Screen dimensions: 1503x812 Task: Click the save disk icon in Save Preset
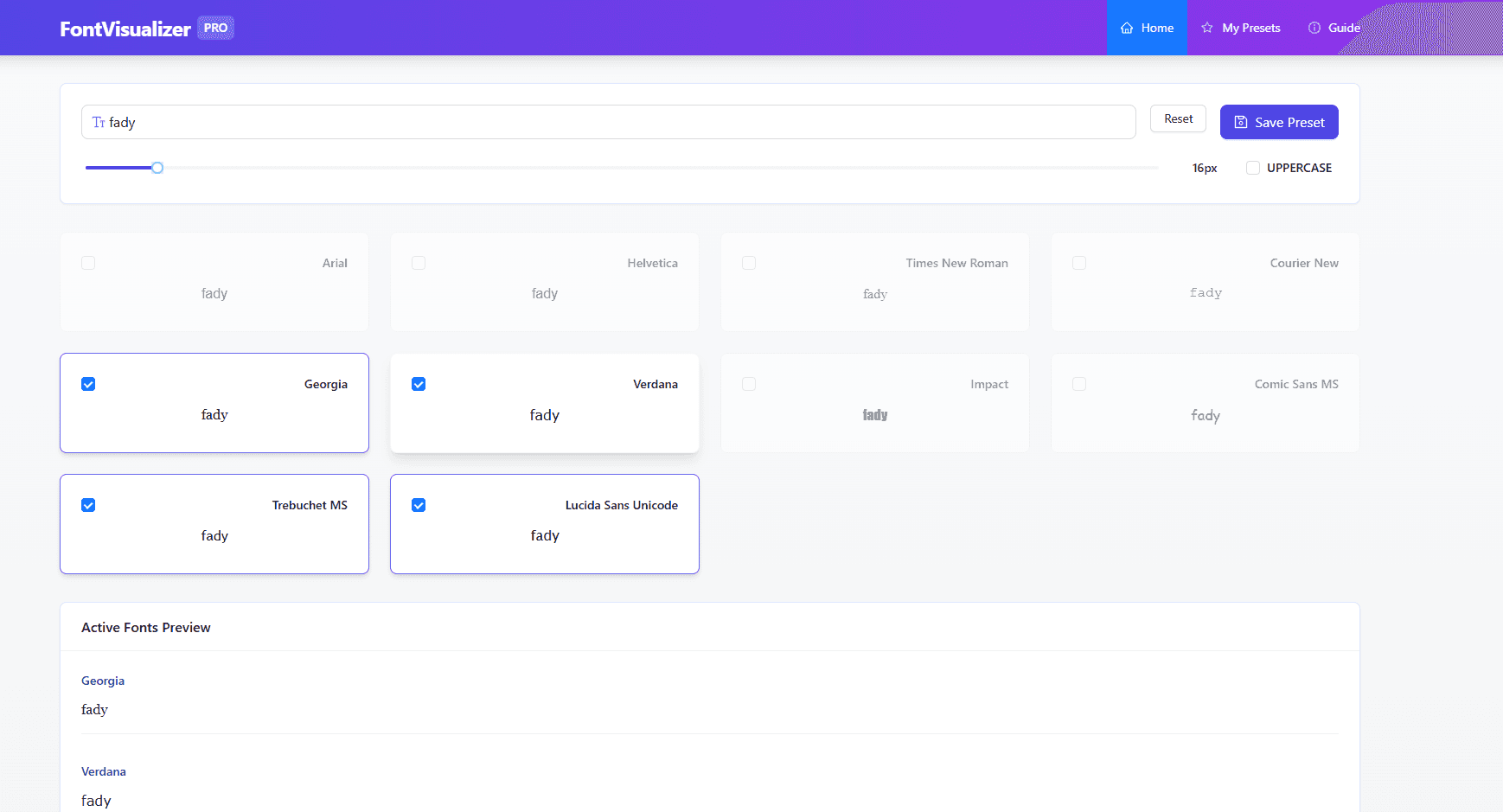pyautogui.click(x=1241, y=122)
